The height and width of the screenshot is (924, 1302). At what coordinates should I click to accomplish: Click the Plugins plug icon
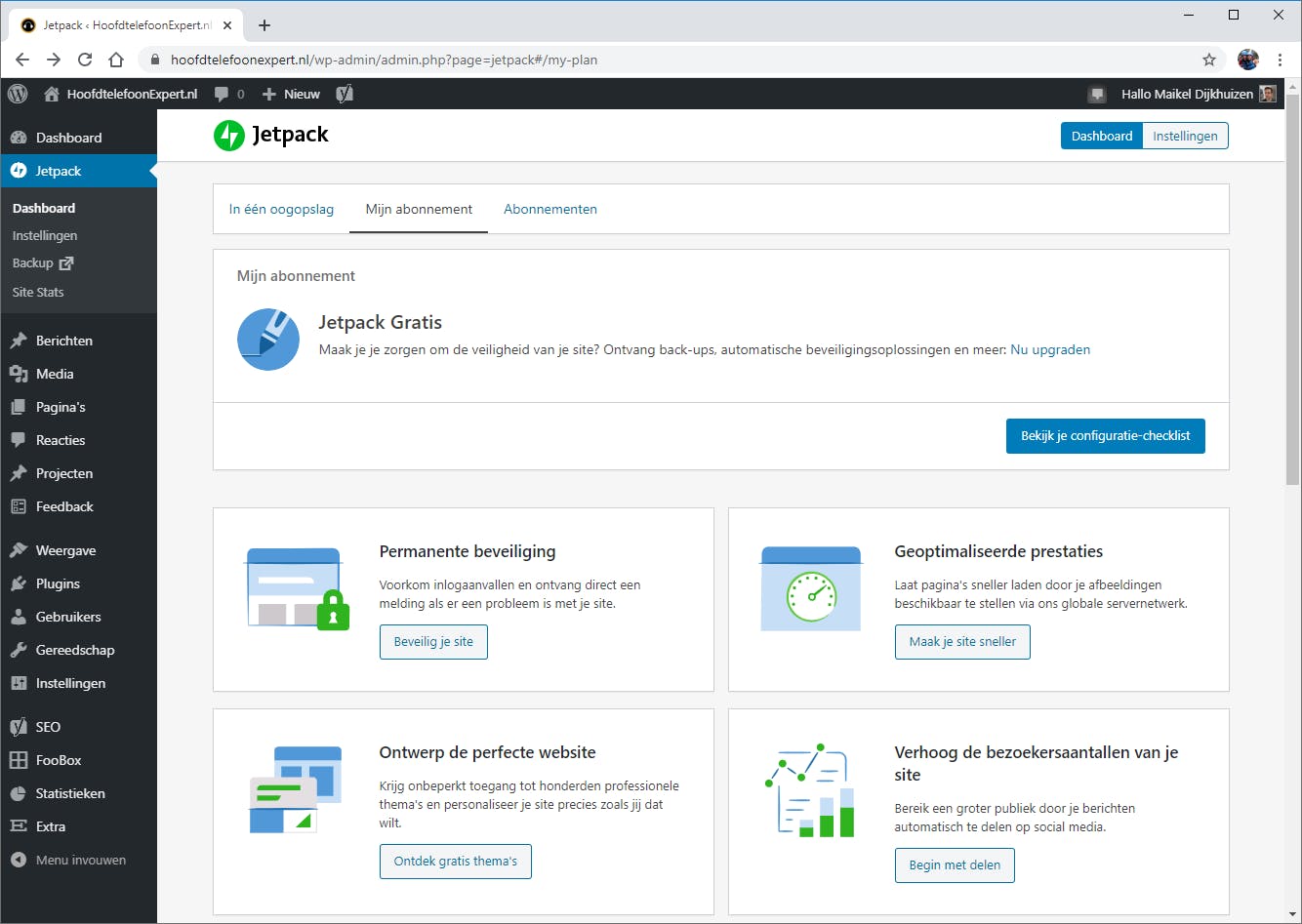pos(19,583)
